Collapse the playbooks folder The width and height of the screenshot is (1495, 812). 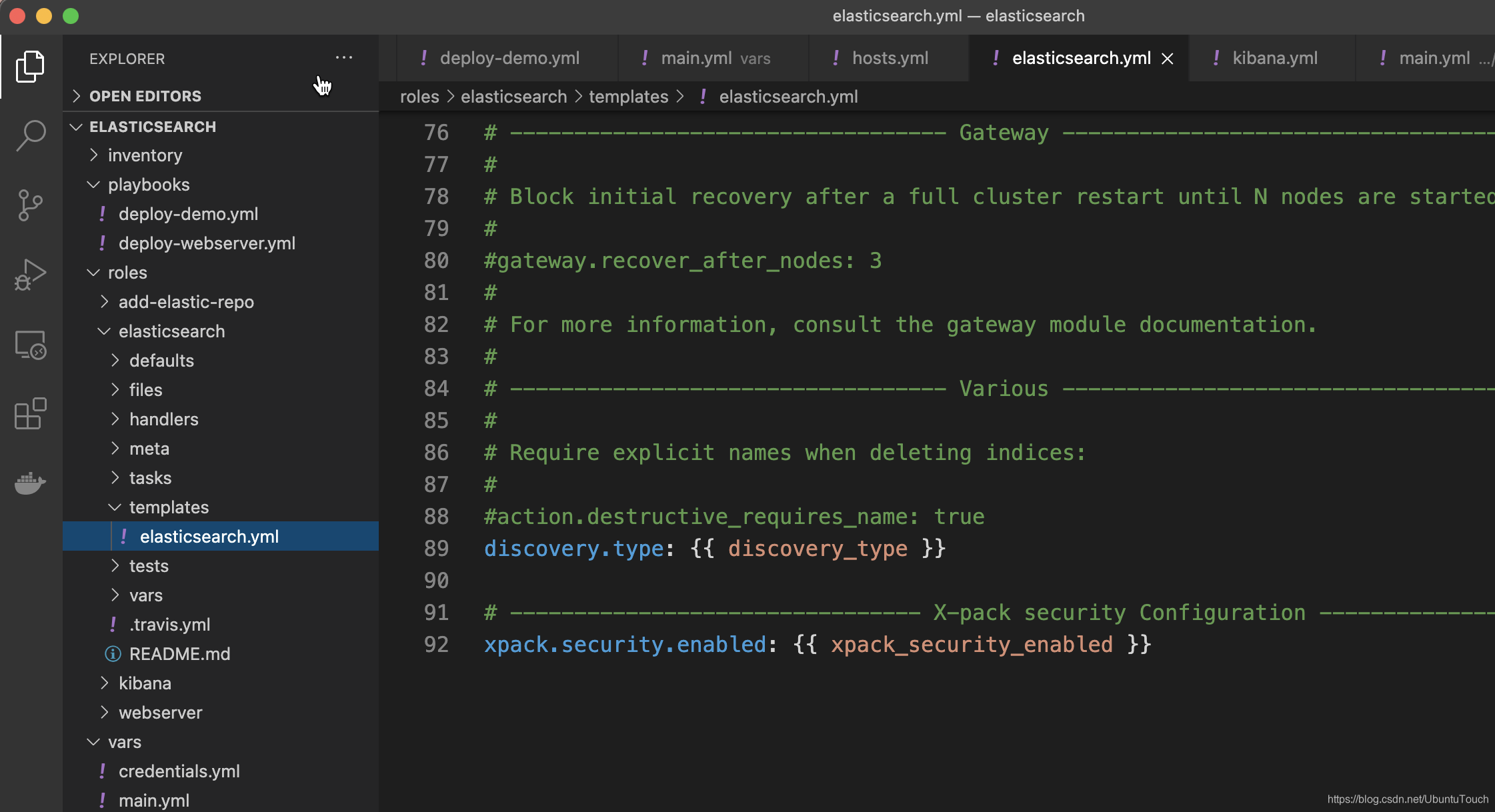[148, 185]
